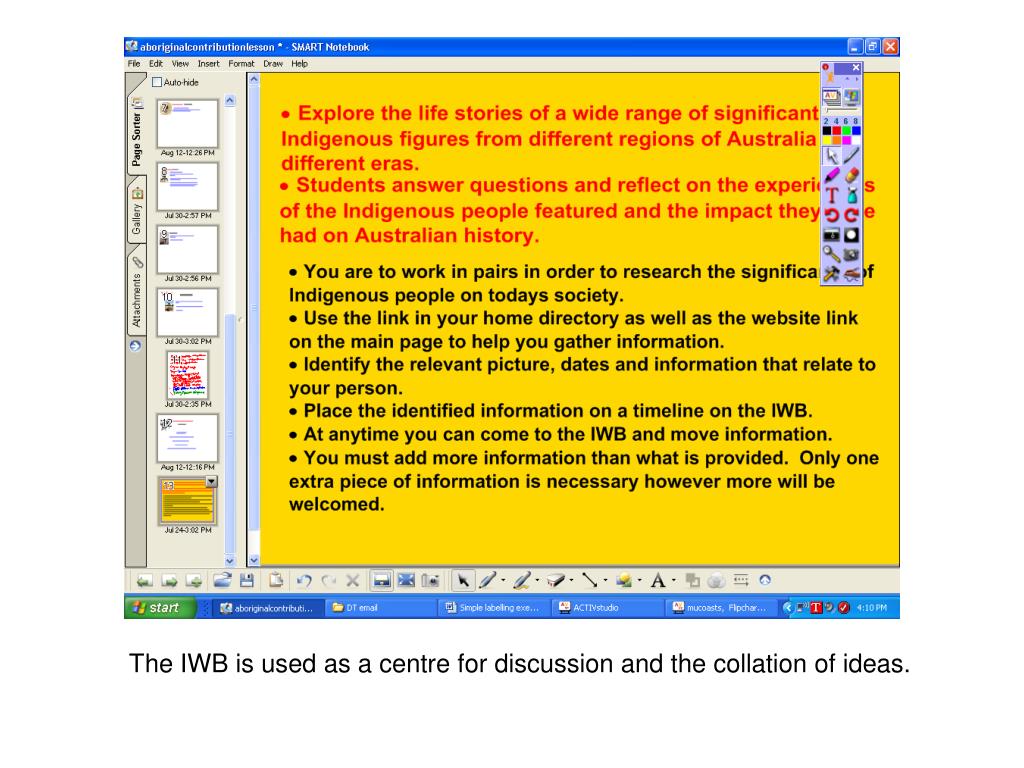Click the blue arrow below Attachments tab
Image resolution: width=1024 pixels, height=768 pixels.
[x=135, y=345]
